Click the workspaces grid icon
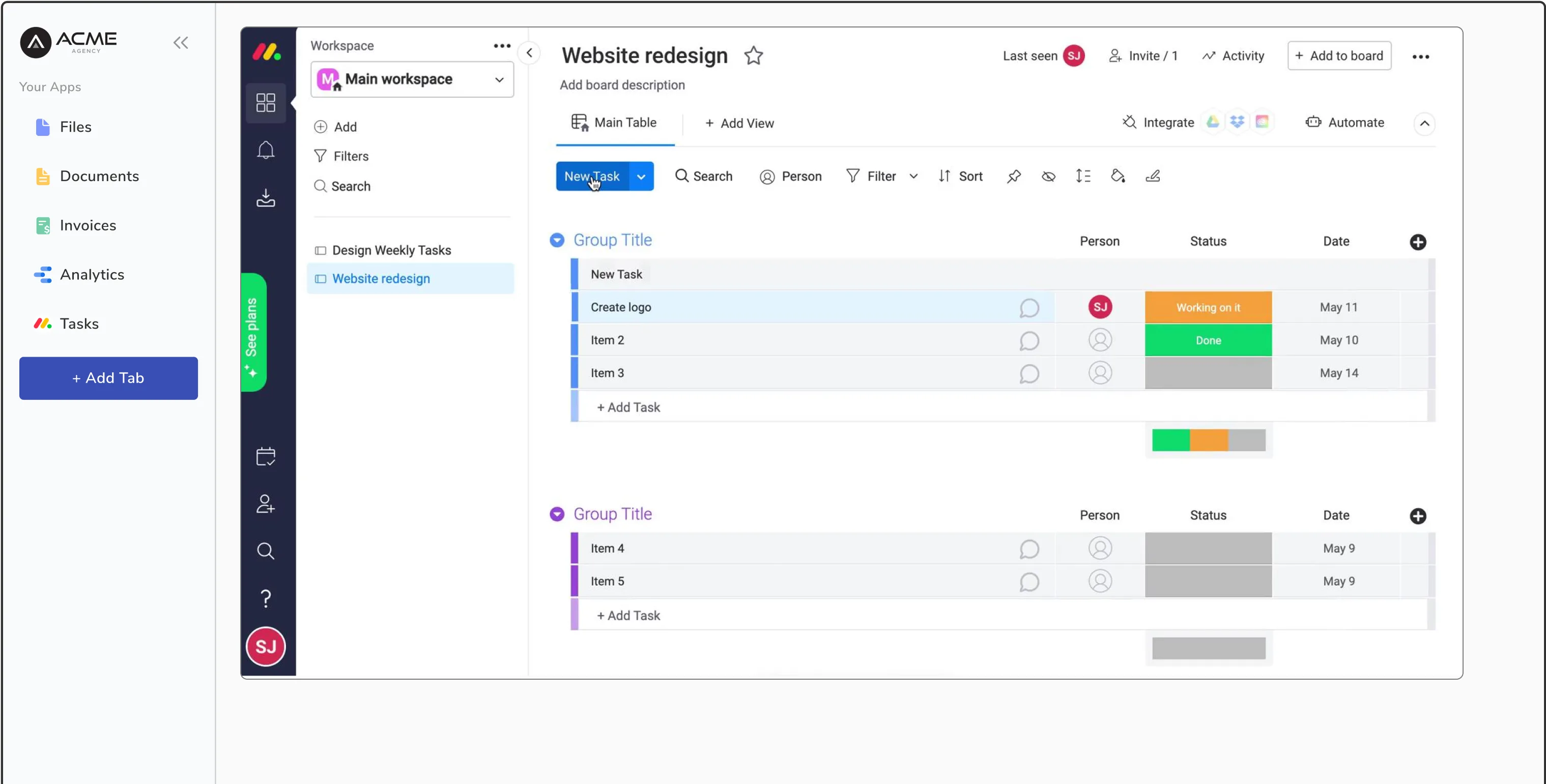This screenshot has height=784, width=1546. pos(265,103)
